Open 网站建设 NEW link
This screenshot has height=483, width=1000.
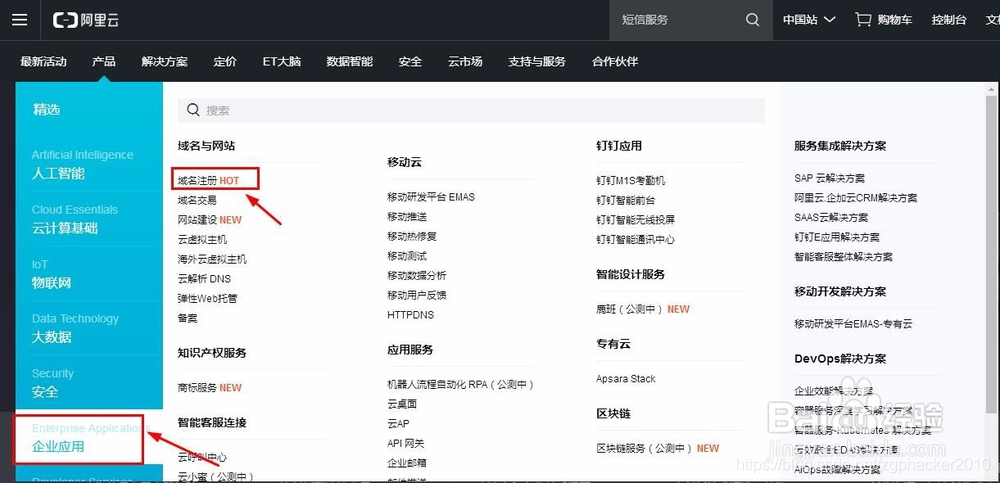click(210, 220)
